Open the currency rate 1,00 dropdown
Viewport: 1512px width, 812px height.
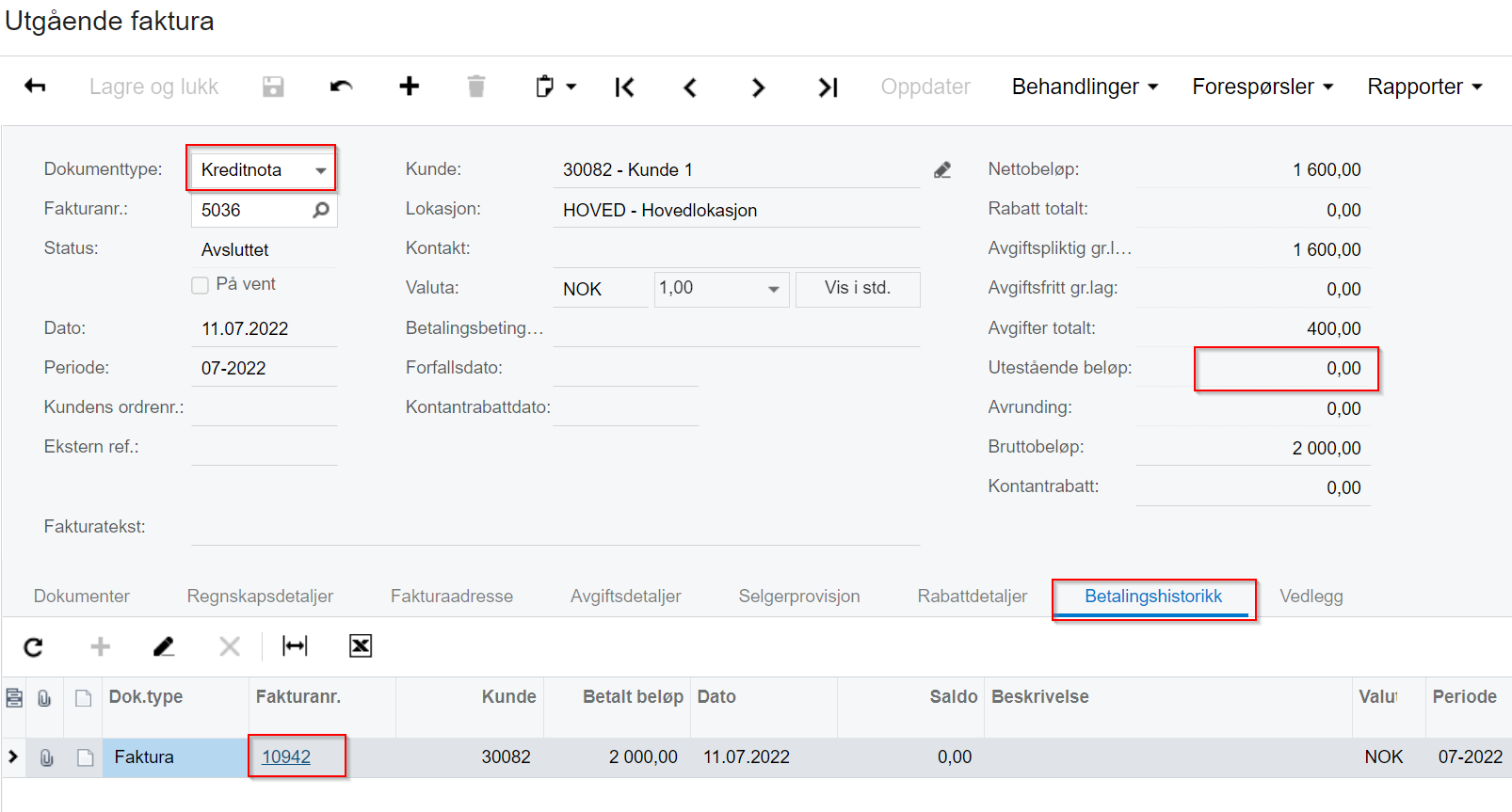click(773, 289)
